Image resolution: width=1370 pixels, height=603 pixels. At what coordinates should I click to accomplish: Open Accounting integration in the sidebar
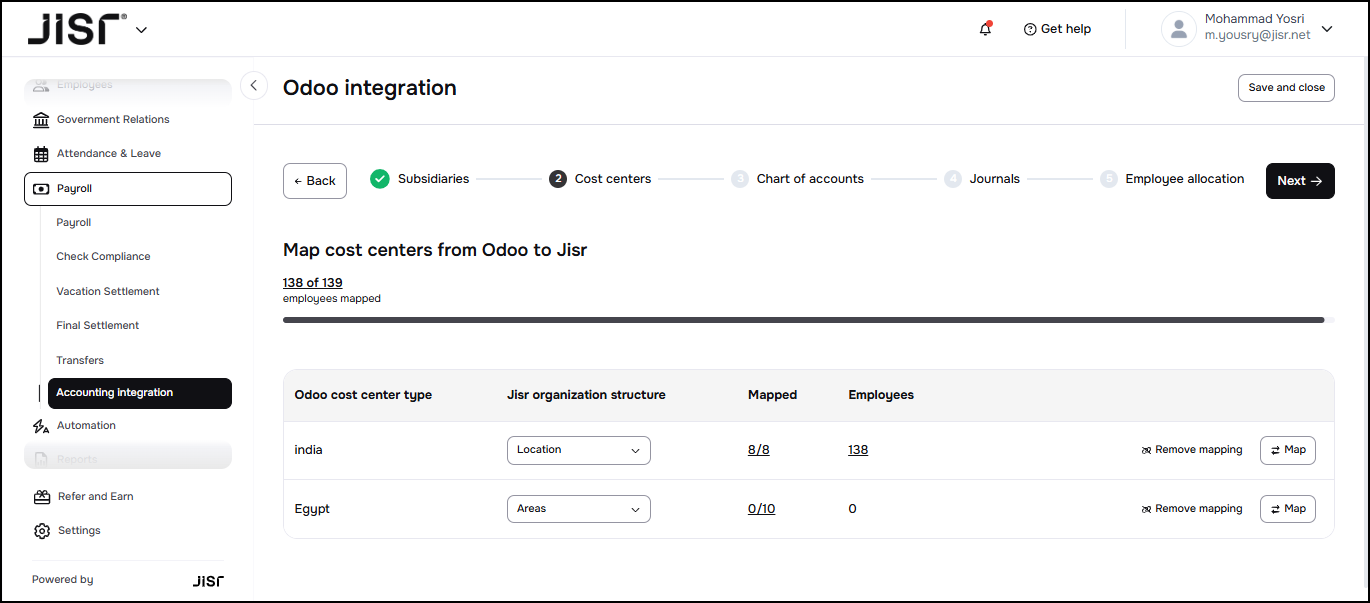[x=139, y=393]
